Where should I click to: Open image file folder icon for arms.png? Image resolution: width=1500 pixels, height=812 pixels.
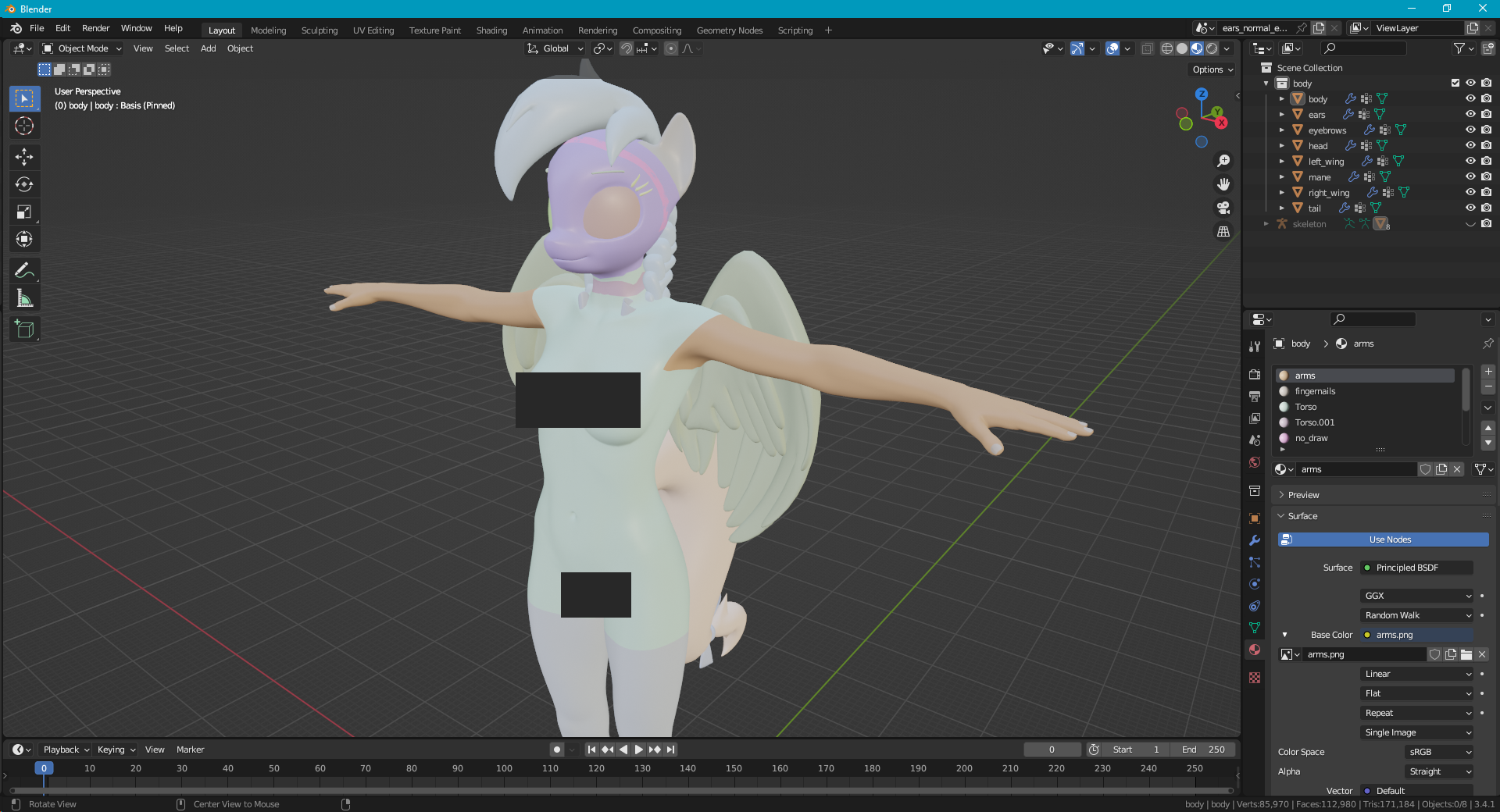coord(1466,654)
